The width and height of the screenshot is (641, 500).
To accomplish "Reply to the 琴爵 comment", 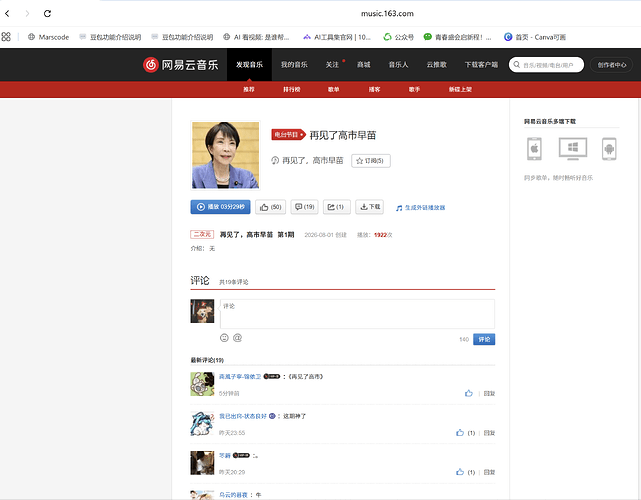I will (x=489, y=472).
